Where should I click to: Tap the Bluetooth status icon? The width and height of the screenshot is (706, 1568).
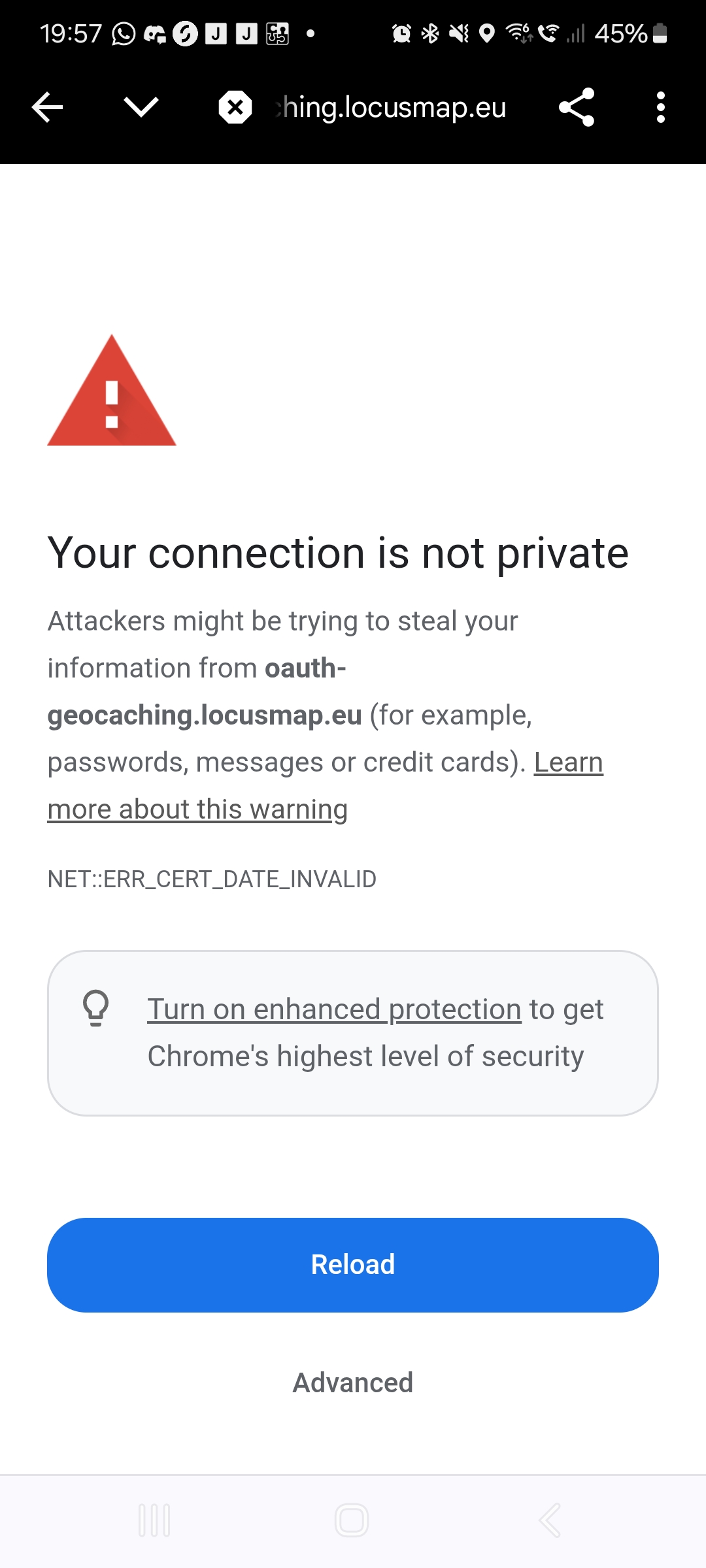click(x=430, y=33)
